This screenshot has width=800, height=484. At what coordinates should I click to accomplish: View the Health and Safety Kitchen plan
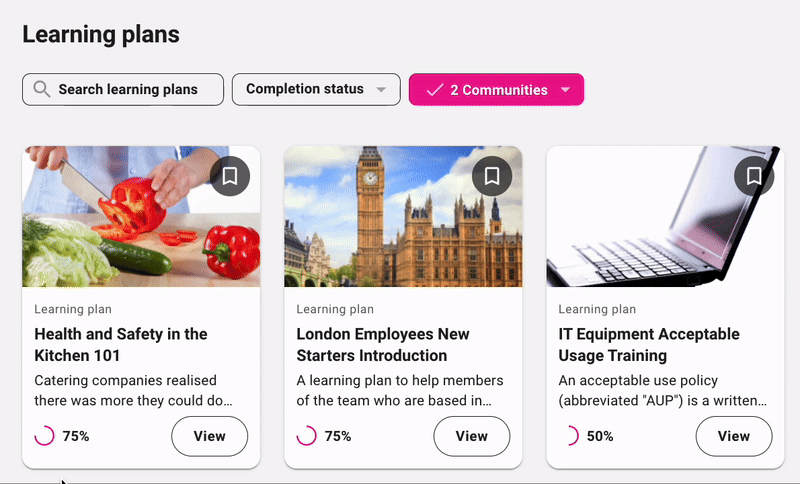209,436
